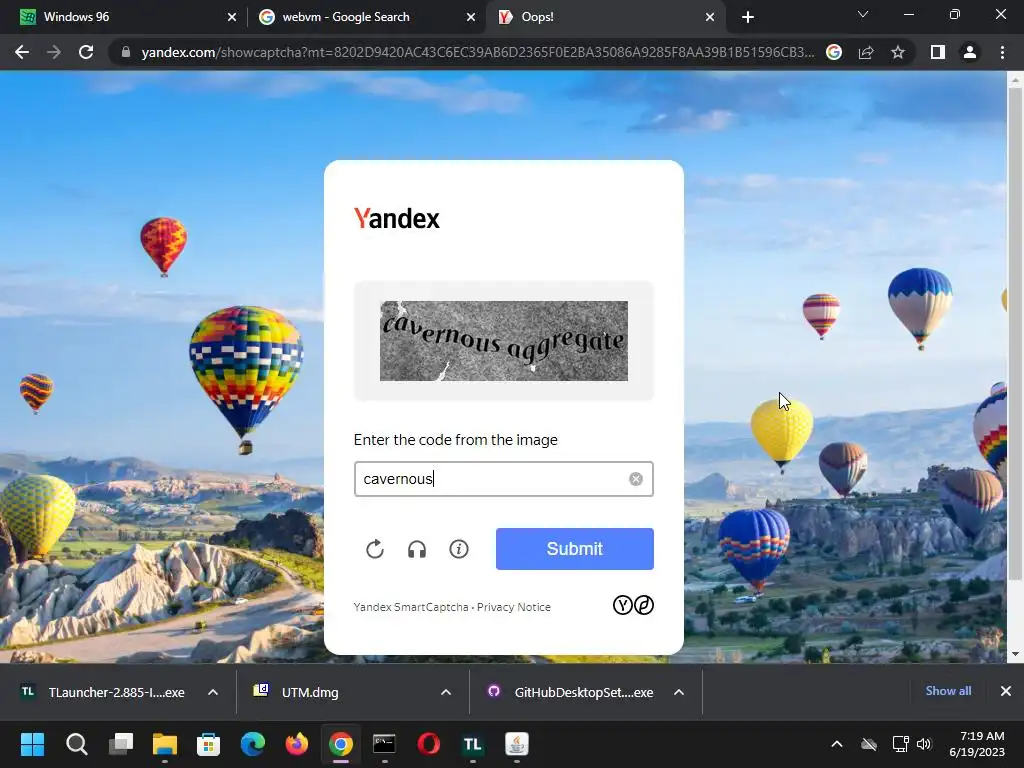Open a new browser tab
The image size is (1024, 768).
pos(748,17)
